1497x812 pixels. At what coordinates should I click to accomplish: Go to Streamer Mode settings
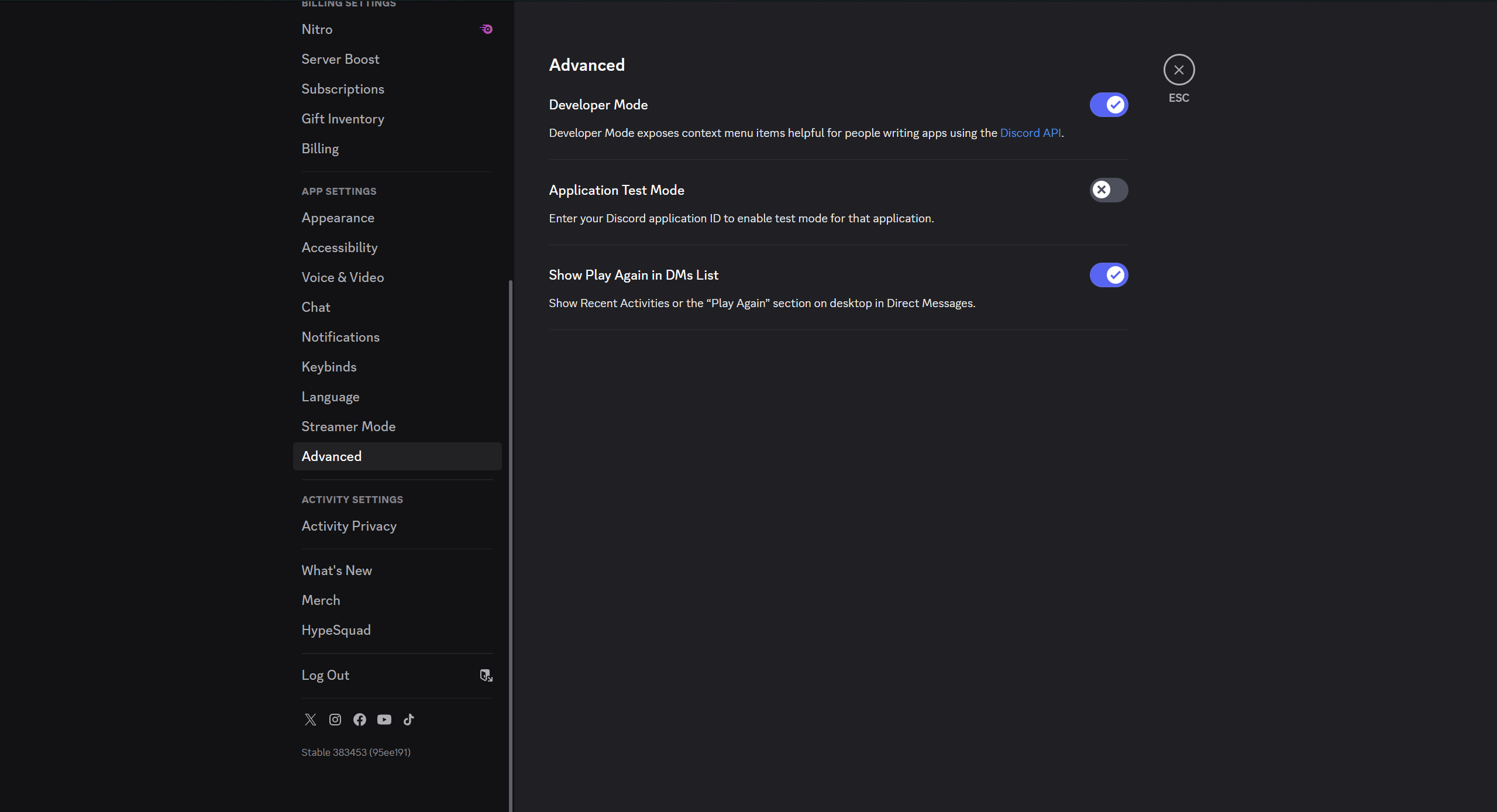coord(348,426)
